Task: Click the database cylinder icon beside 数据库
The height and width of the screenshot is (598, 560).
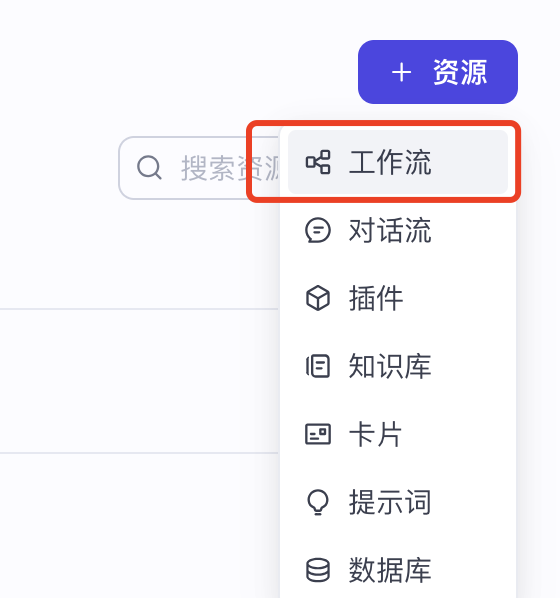Action: 318,570
